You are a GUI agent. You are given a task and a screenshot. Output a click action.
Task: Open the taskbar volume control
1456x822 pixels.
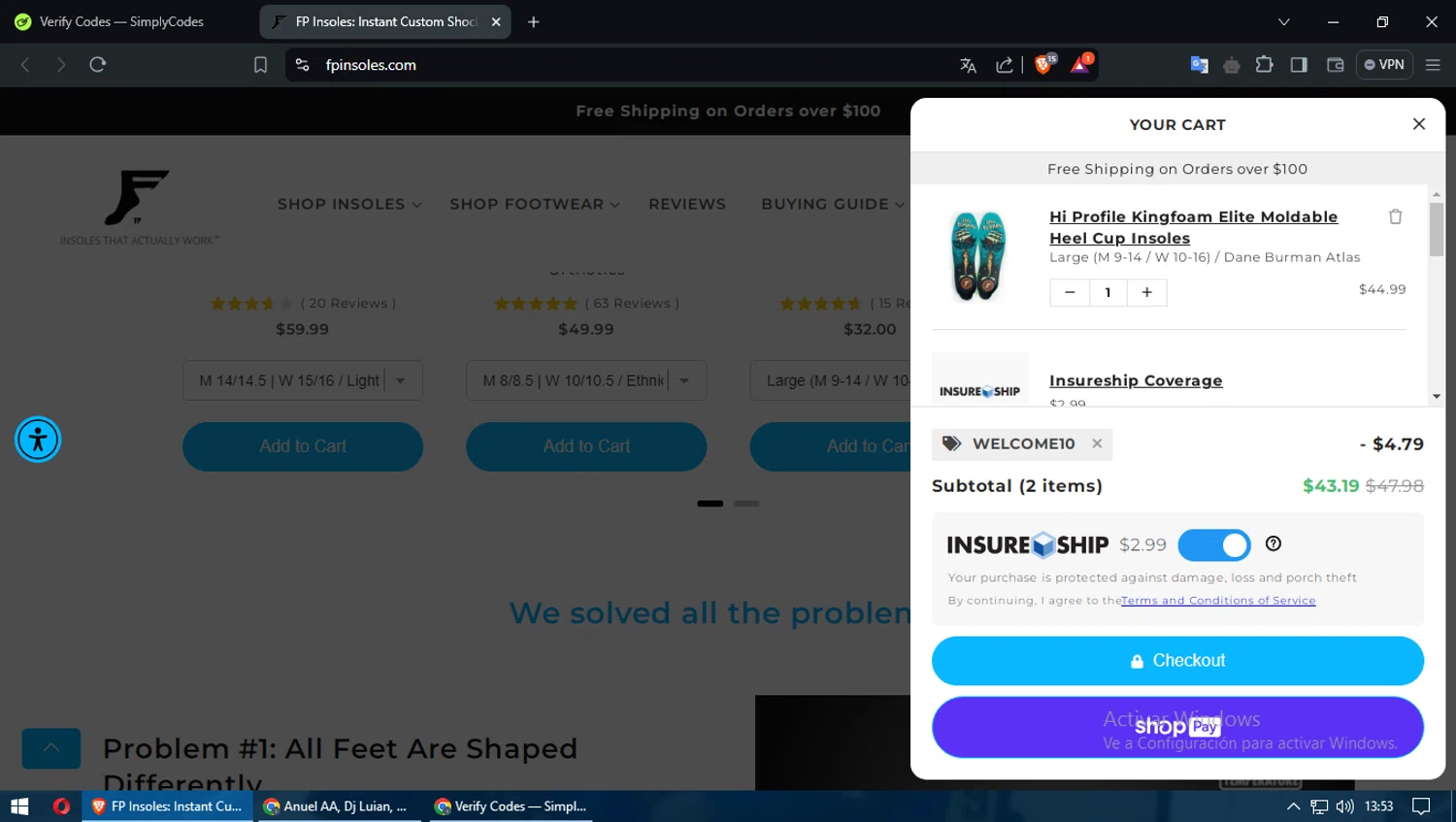tap(1344, 806)
